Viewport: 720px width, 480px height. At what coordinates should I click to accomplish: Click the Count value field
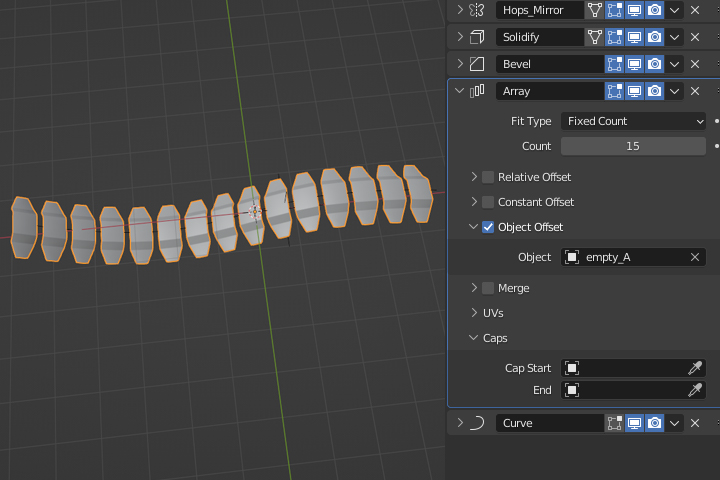pos(633,146)
